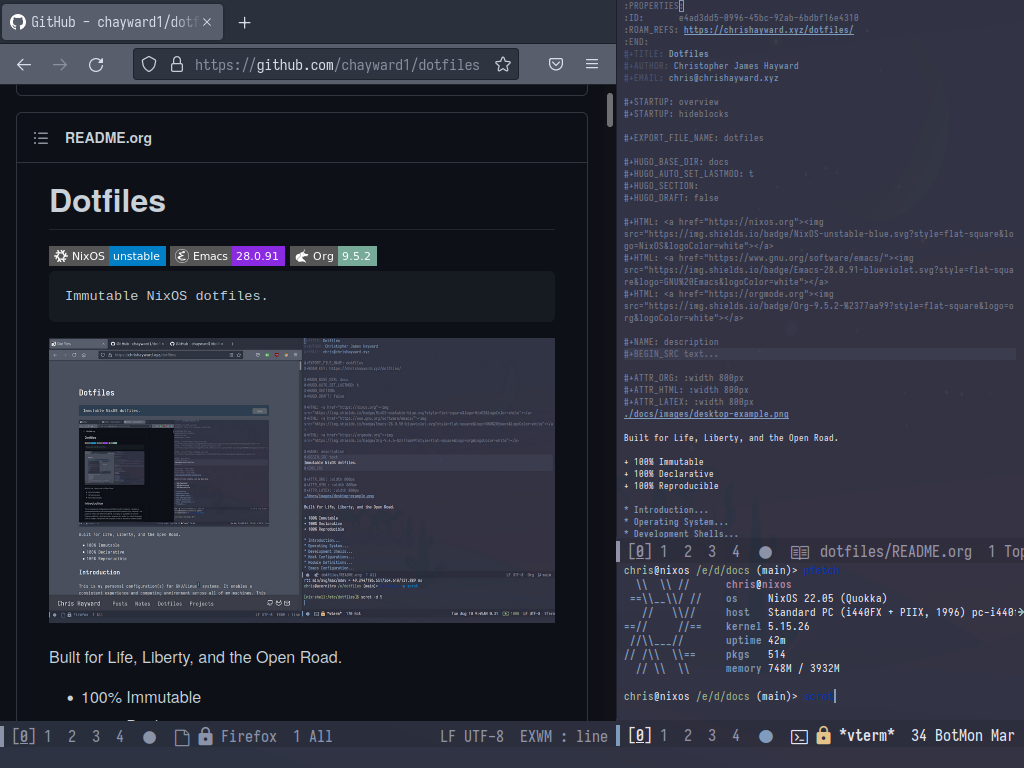Click '#+HUGO_DRAFT: false' line
The image size is (1024, 768).
671,198
